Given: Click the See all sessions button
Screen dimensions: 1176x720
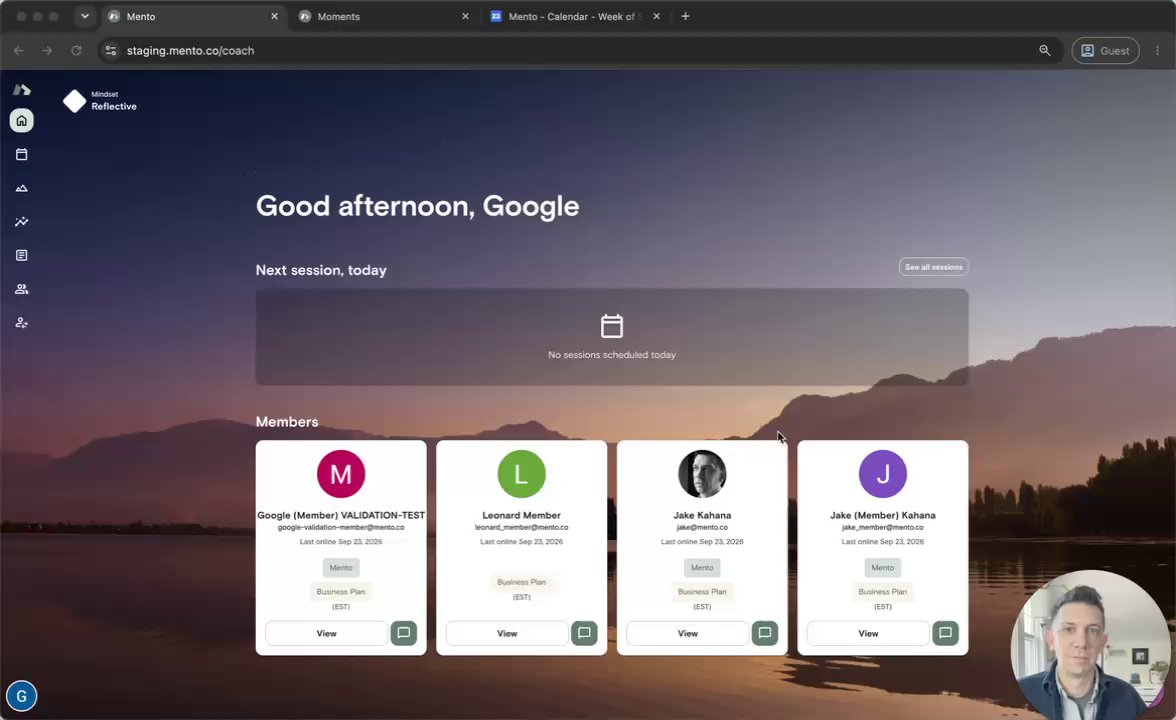Looking at the screenshot, I should 933,267.
